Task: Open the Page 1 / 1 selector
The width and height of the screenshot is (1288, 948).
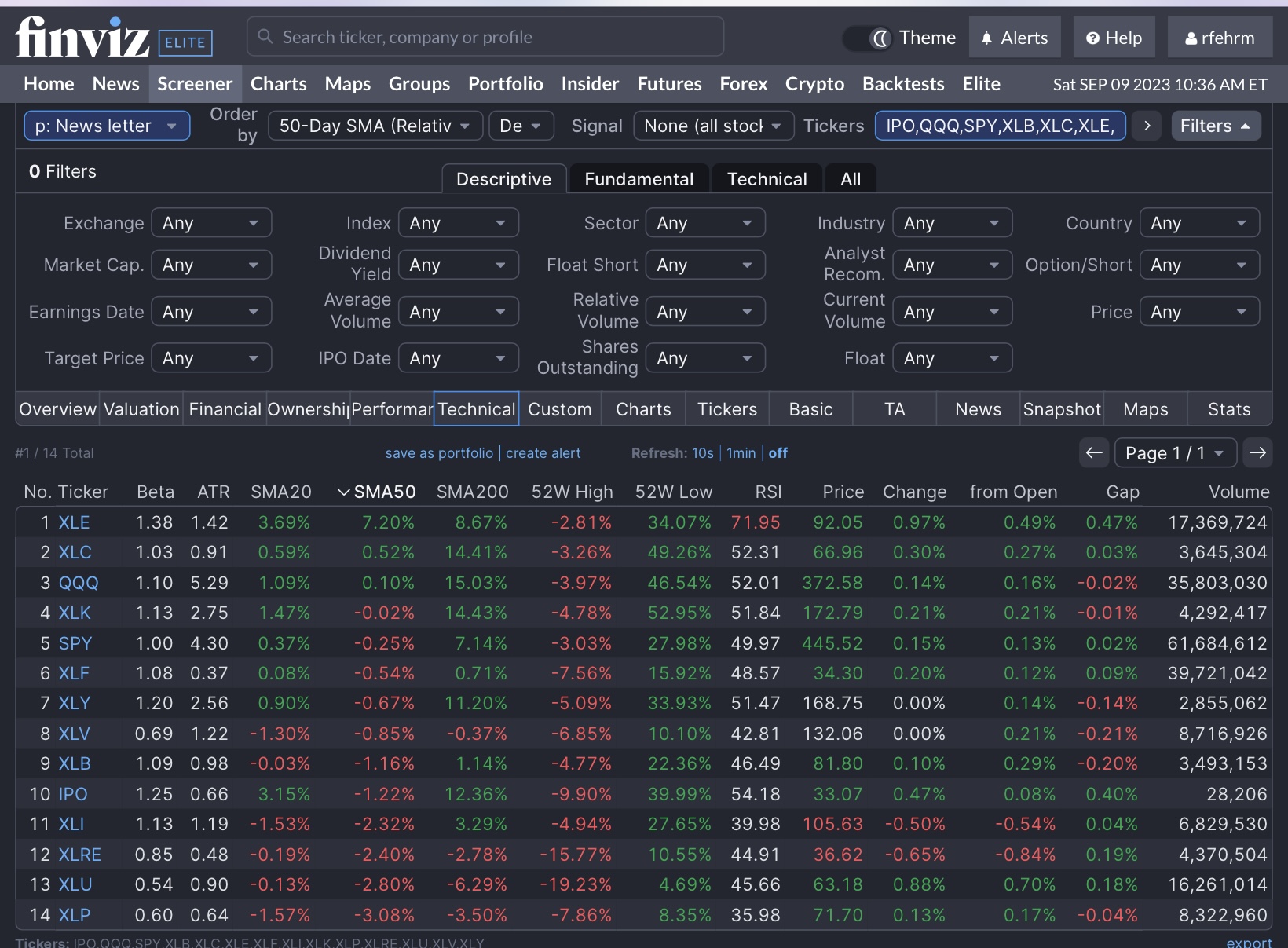Action: tap(1176, 452)
